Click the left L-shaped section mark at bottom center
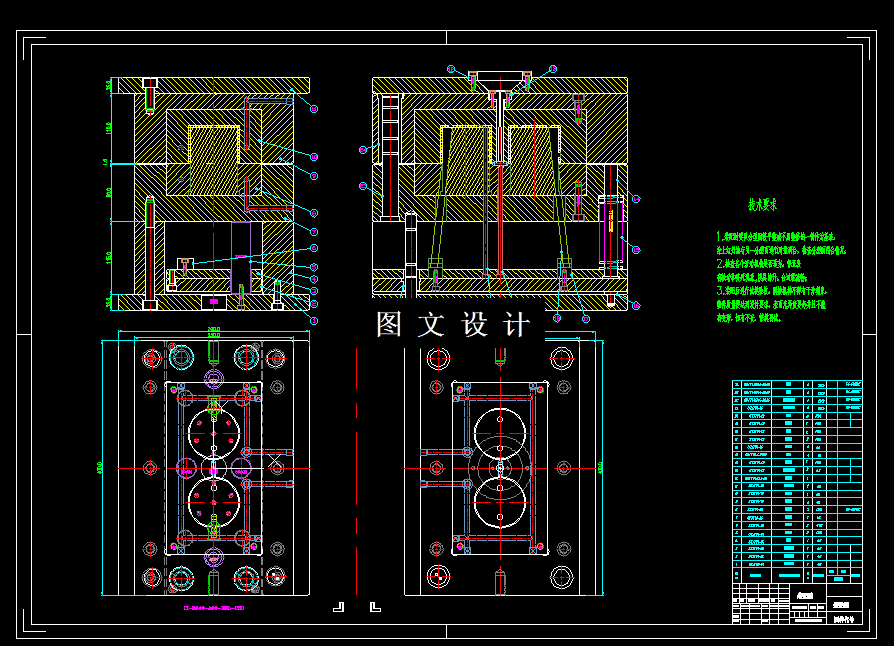This screenshot has height=646, width=894. click(339, 607)
